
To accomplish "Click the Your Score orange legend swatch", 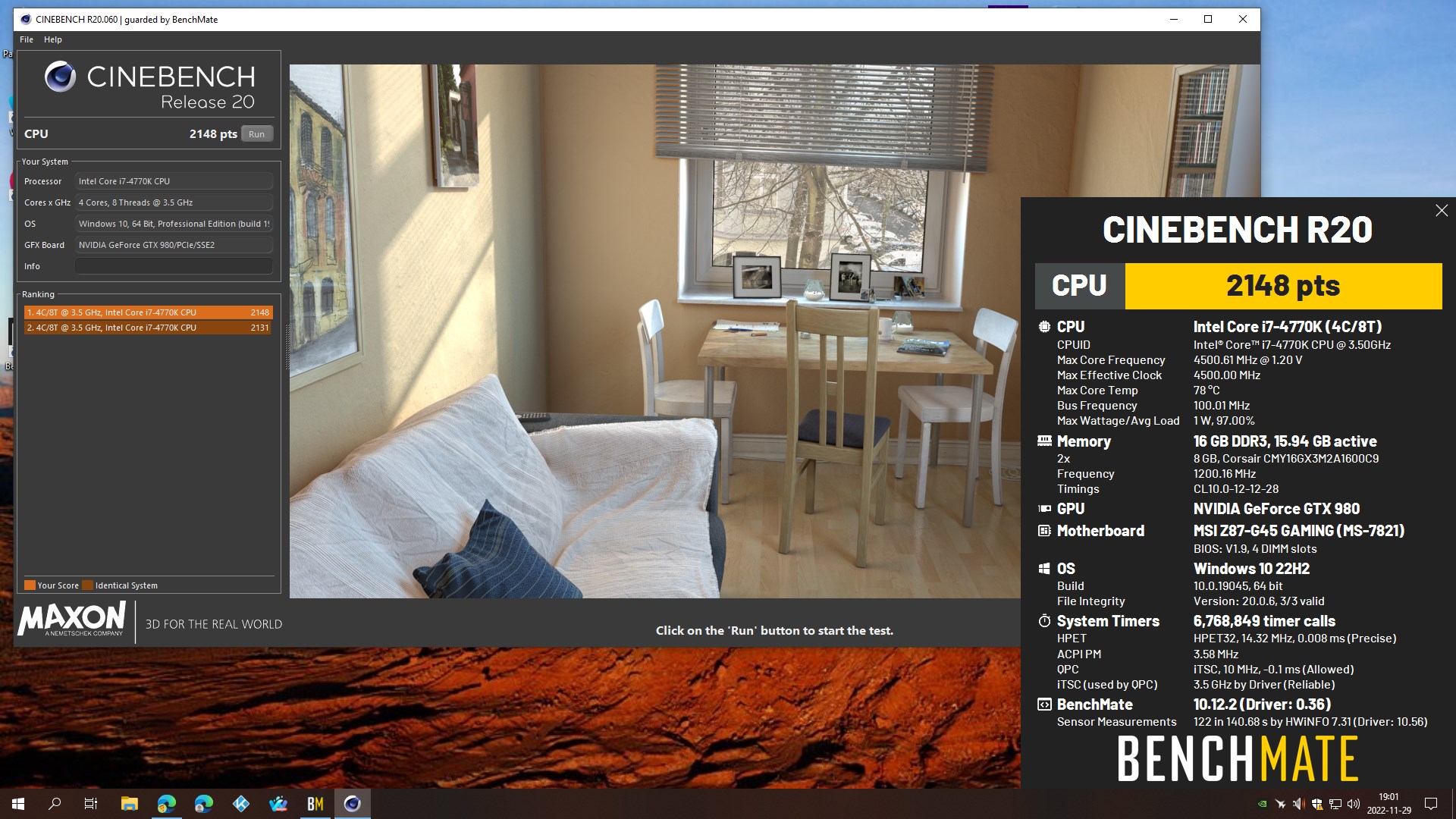I will click(x=30, y=585).
